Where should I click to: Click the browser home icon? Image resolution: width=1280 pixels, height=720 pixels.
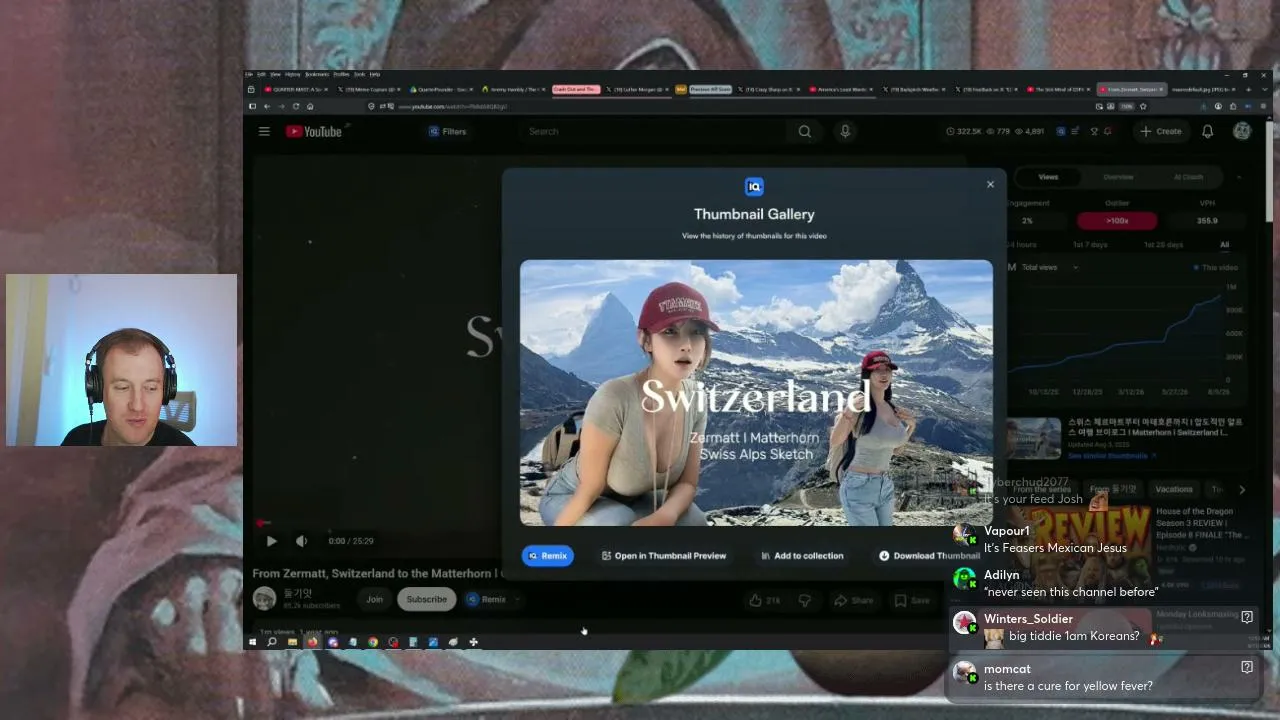[x=310, y=106]
